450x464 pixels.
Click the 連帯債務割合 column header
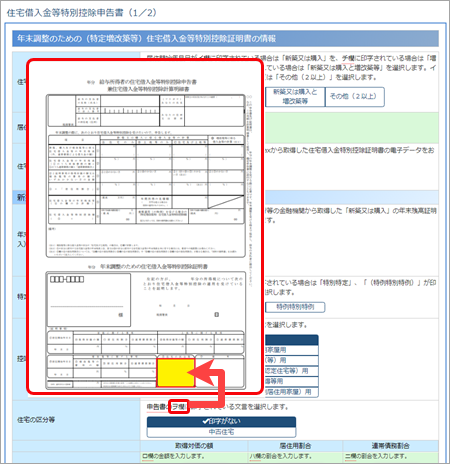tap(390, 446)
